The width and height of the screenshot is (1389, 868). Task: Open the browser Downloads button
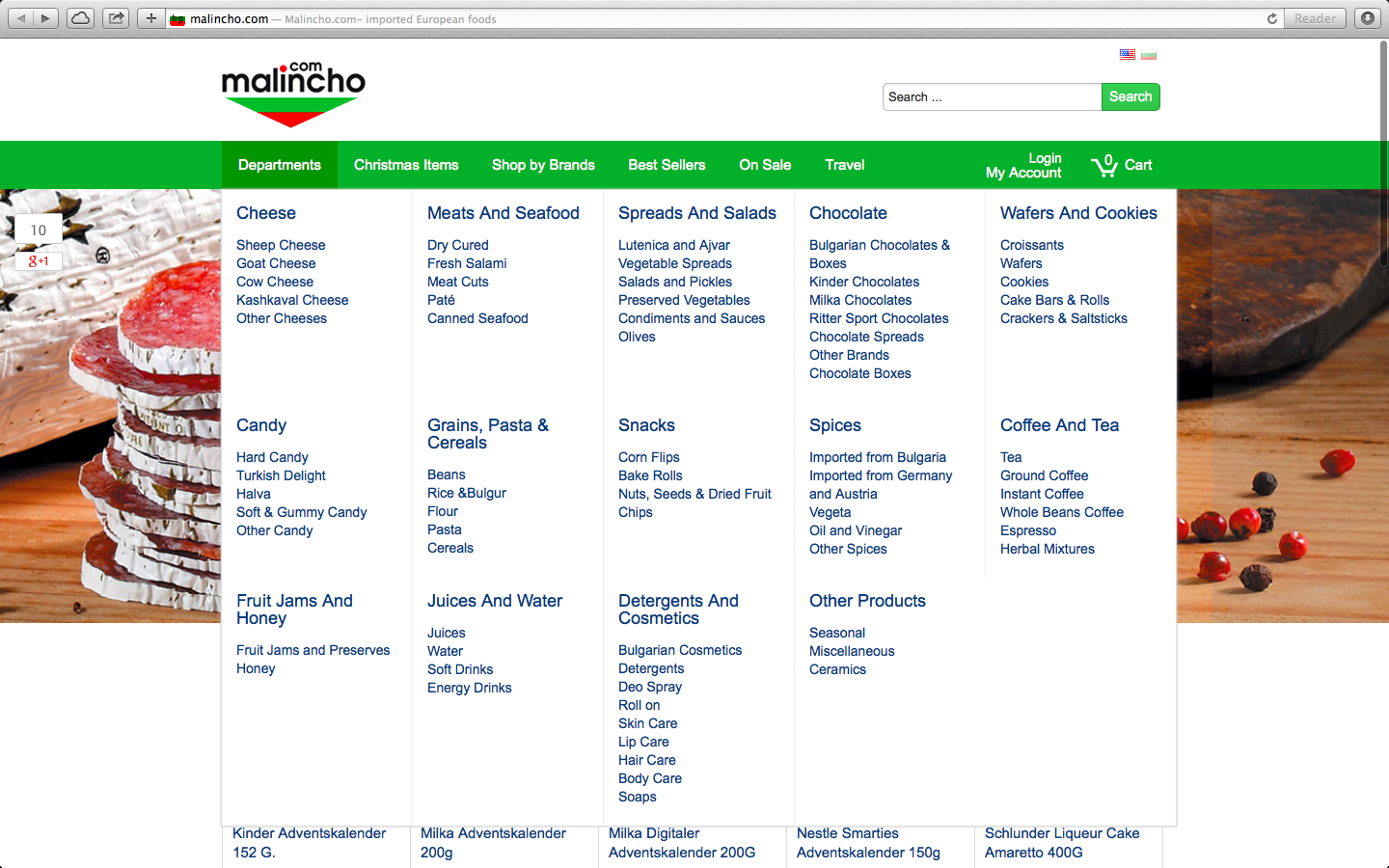tap(1367, 18)
